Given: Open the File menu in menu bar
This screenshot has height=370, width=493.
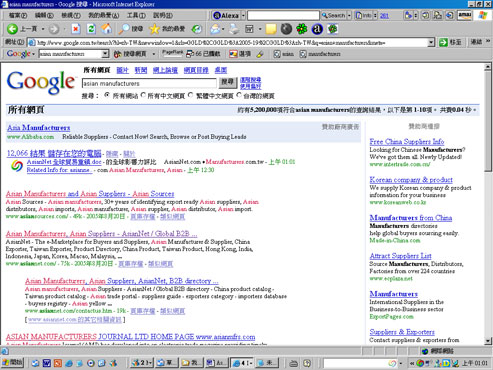Looking at the screenshot, I should 18,15.
